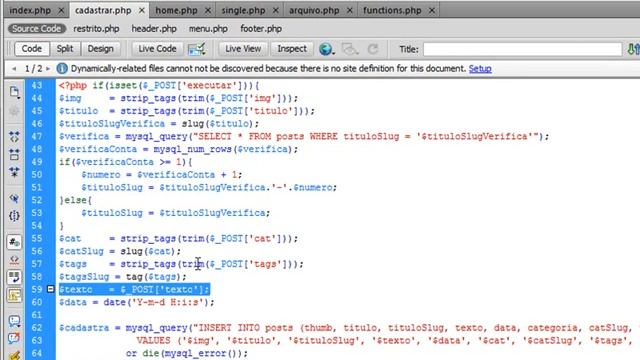Click the file management arrows icon
This screenshot has width=640, height=360.
[633, 49]
